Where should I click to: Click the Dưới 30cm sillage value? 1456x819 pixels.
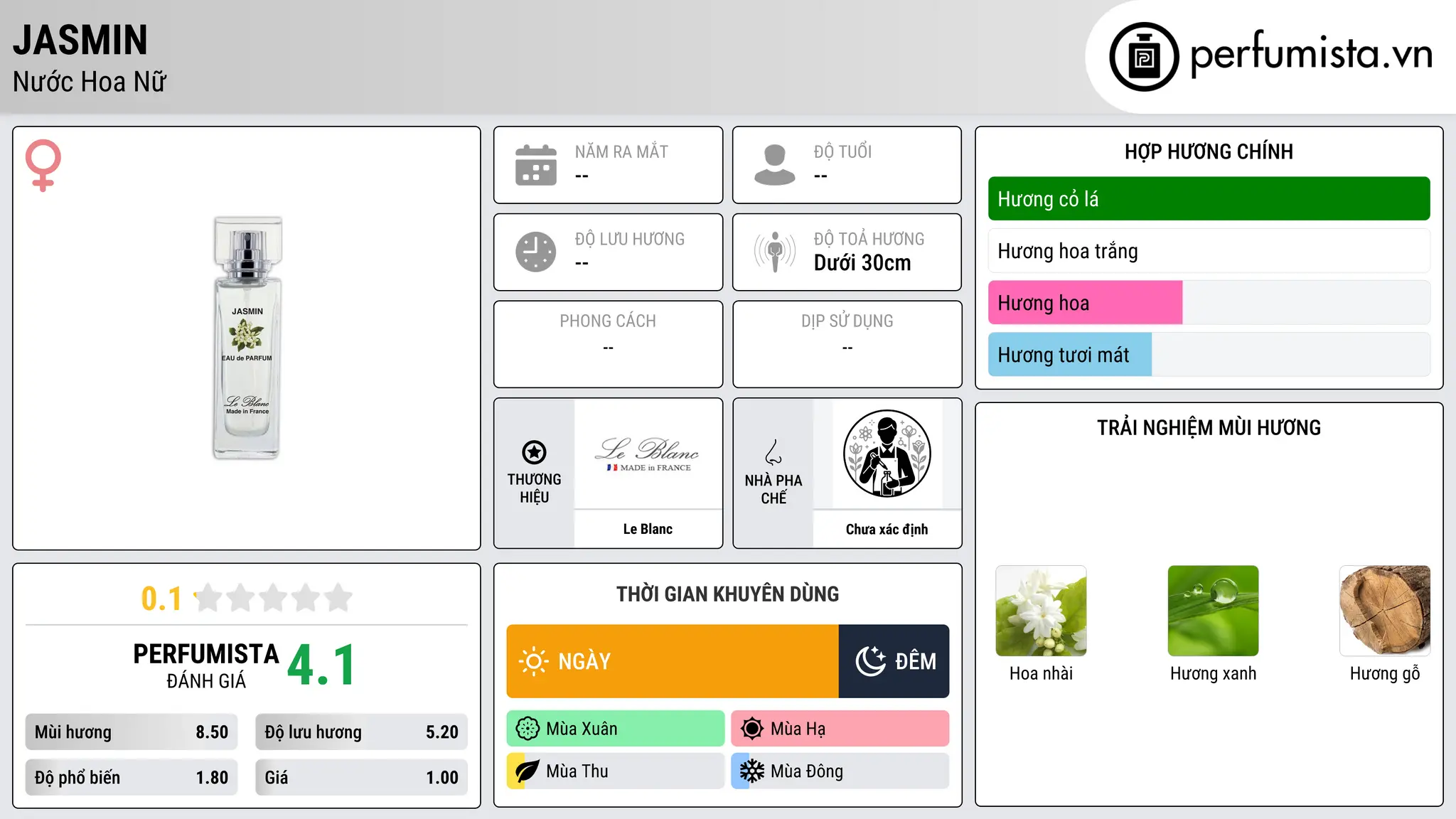(862, 263)
